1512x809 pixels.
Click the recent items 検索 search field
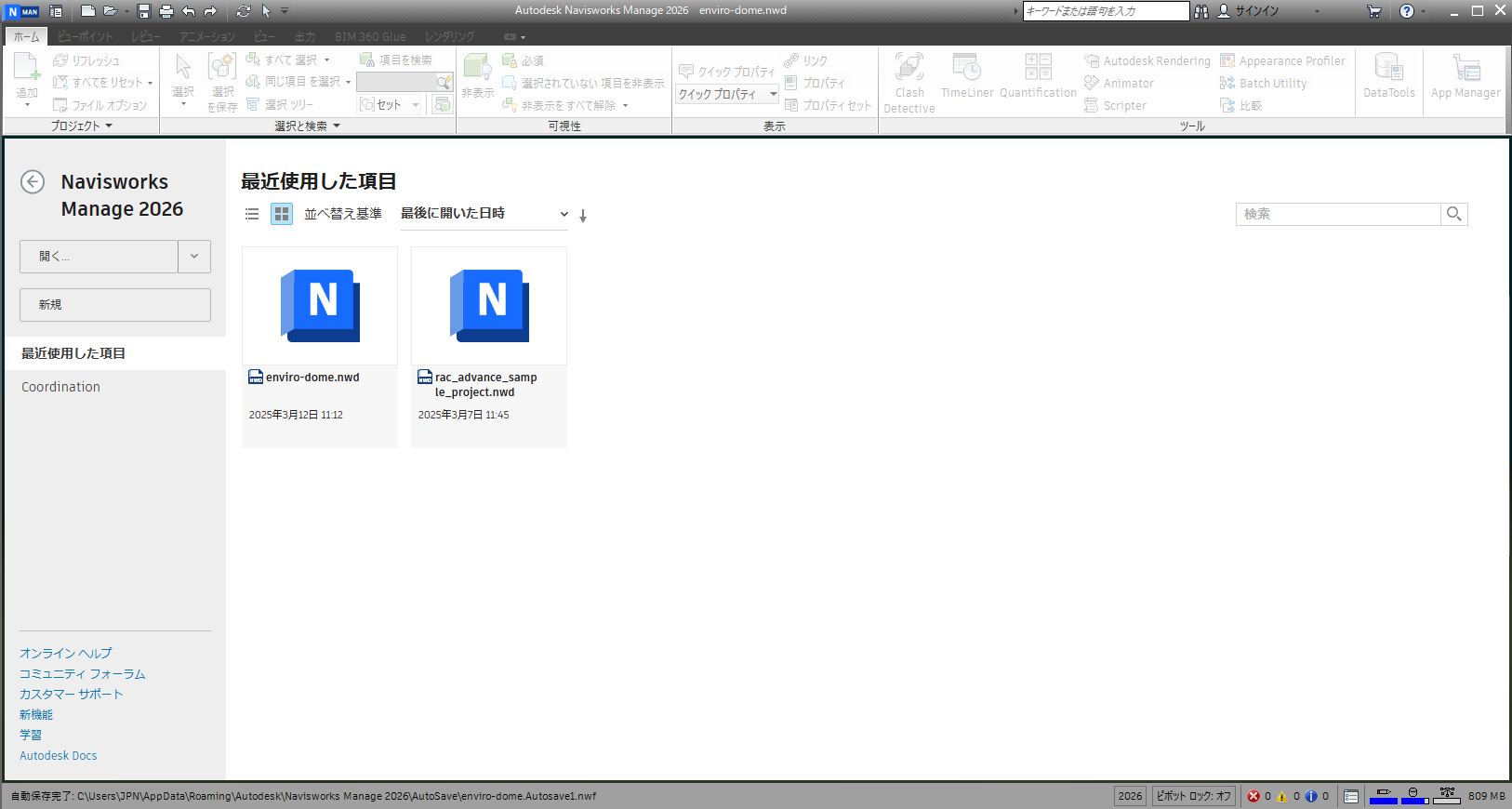[1338, 214]
